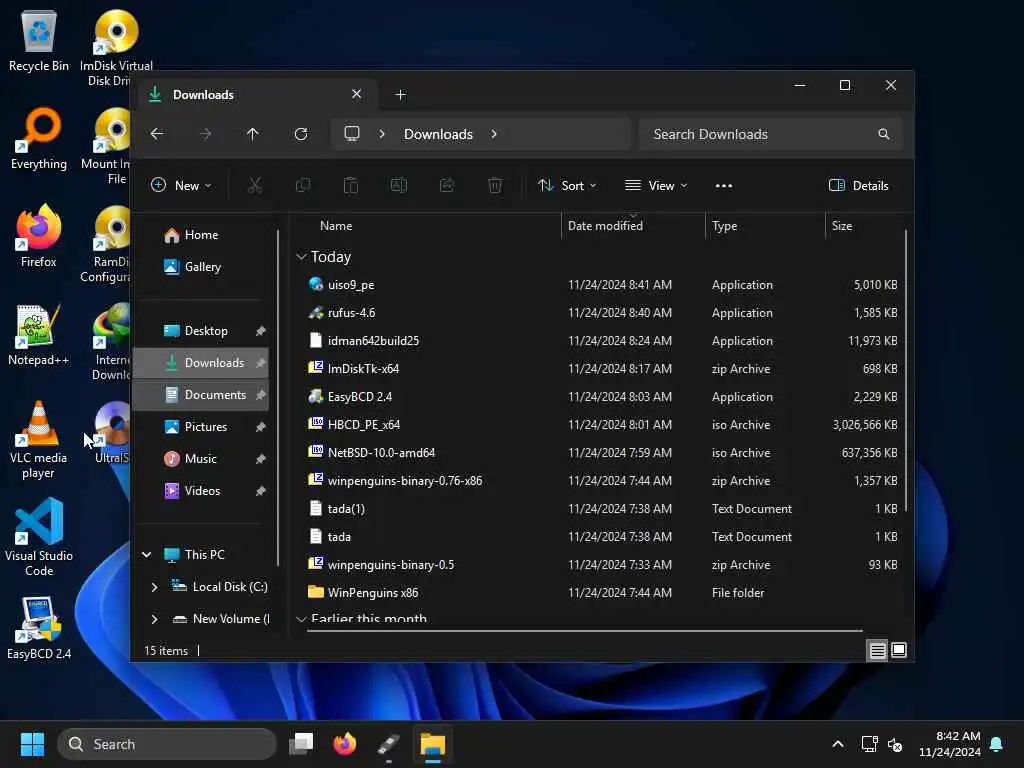Click the chevron after Downloads in the address bar
1024x768 pixels.
click(x=494, y=134)
